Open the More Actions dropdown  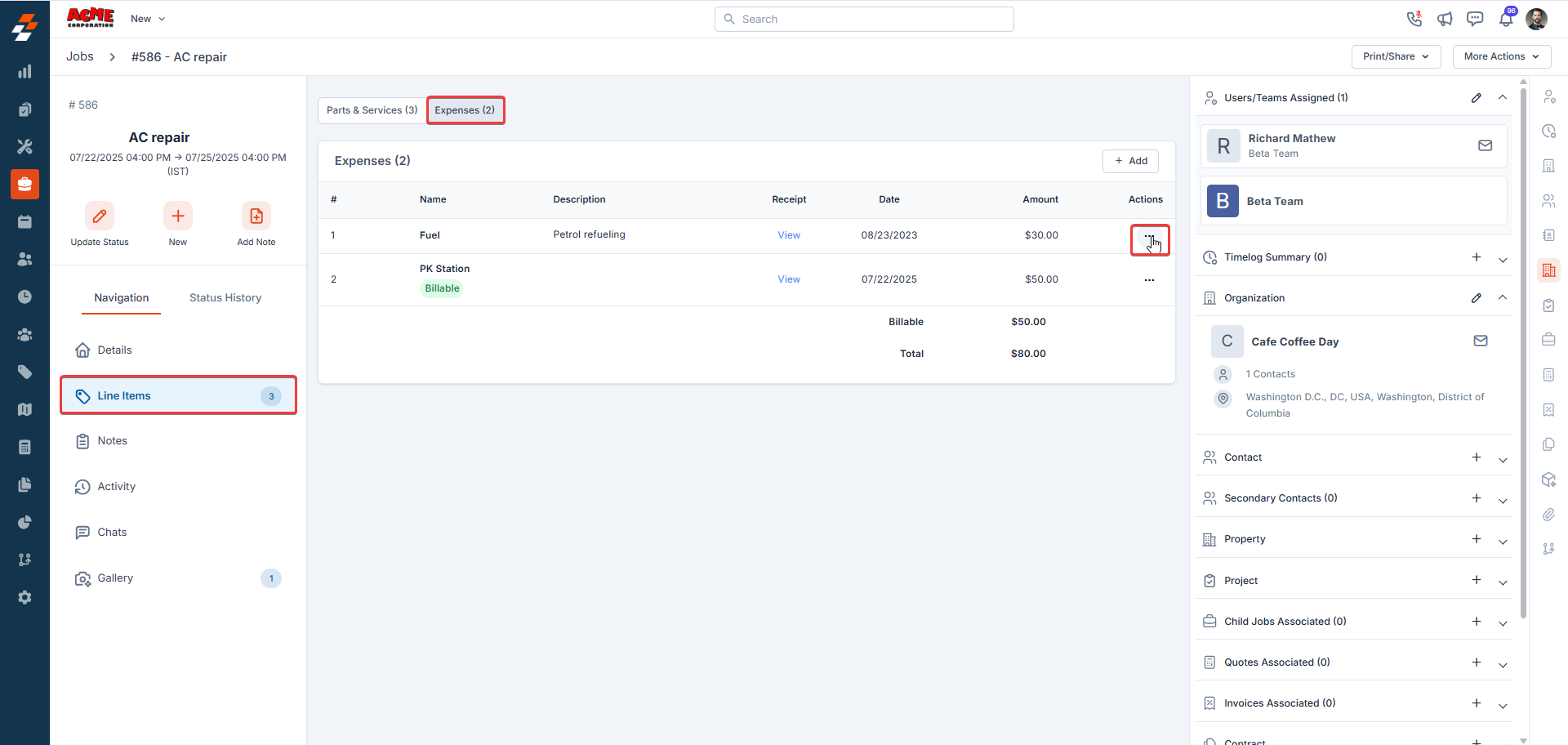pos(1502,56)
